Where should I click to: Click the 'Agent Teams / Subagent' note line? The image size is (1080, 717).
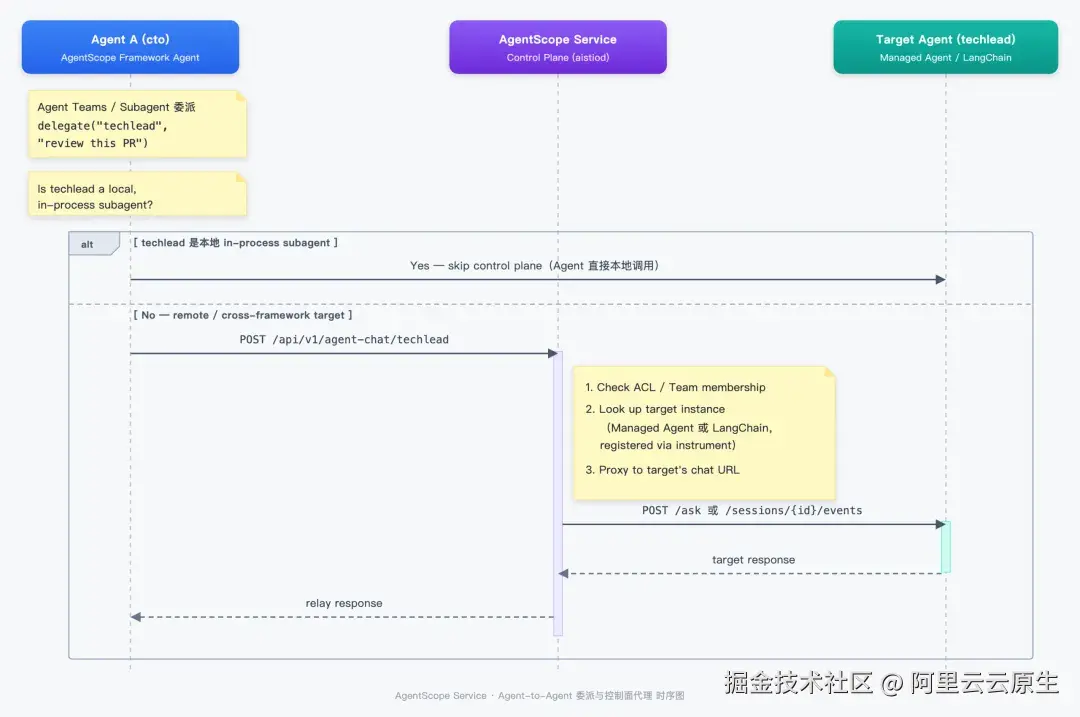[x=116, y=107]
